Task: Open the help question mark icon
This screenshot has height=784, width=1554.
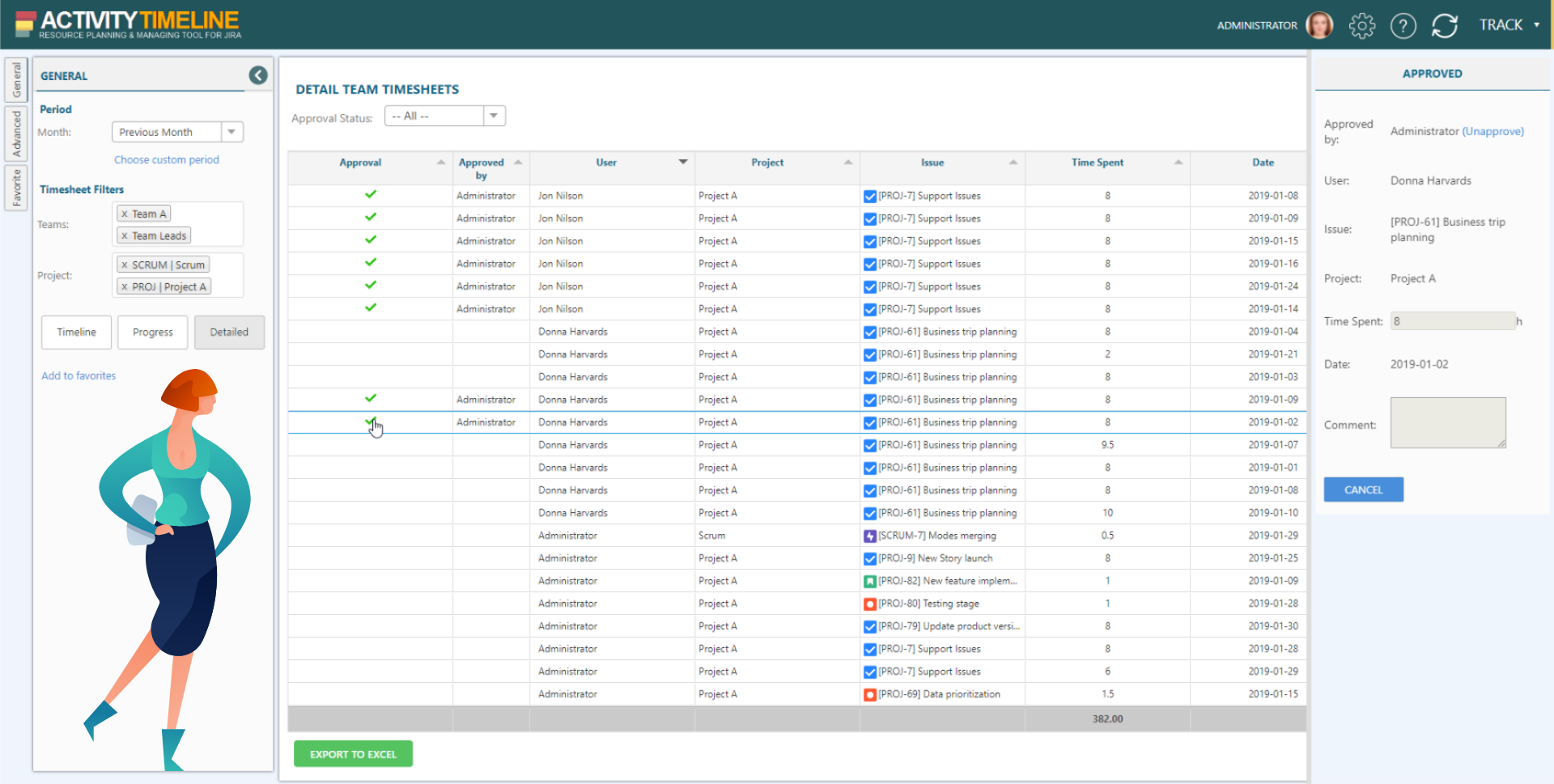Action: [1403, 26]
